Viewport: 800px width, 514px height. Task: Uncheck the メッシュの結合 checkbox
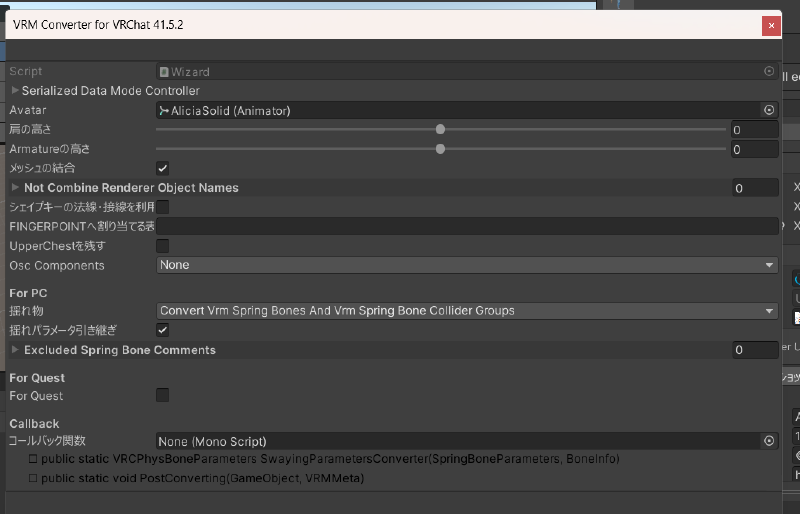(x=163, y=168)
